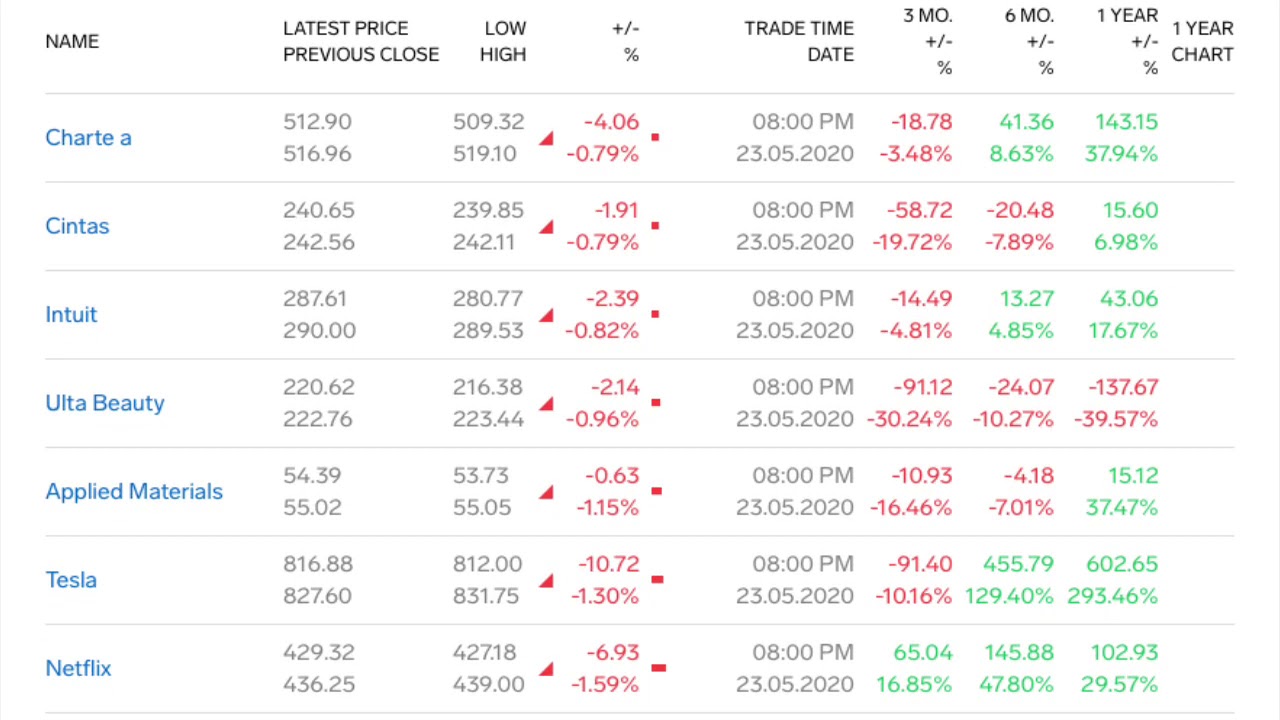1280x720 pixels.
Task: Click red triangle marker in Netflix row
Action: point(546,670)
